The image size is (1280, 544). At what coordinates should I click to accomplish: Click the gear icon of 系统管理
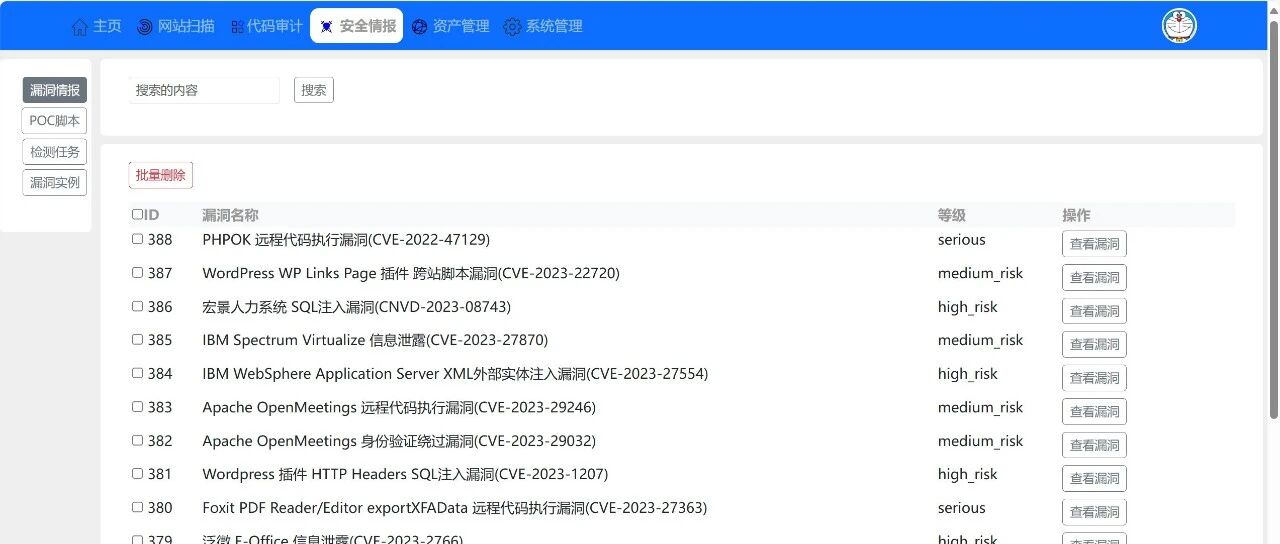[513, 27]
